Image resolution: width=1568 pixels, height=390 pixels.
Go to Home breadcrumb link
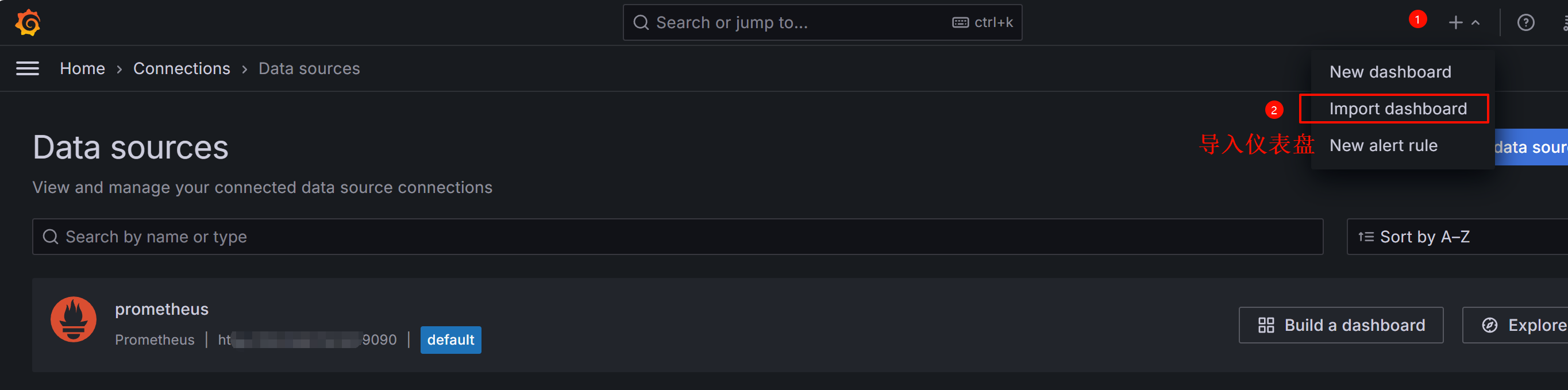coord(82,69)
